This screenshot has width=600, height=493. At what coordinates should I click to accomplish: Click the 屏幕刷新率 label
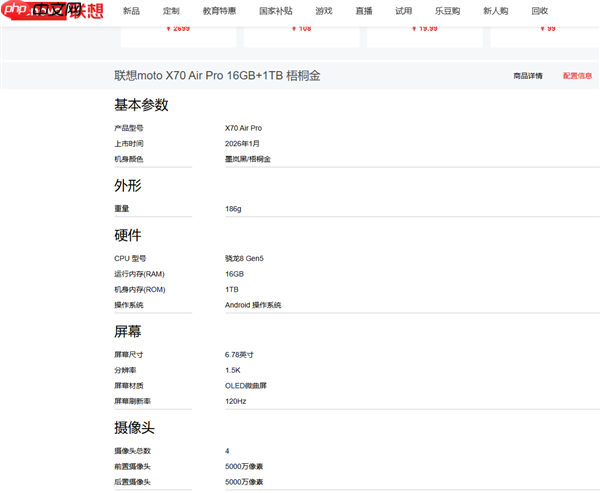(132, 401)
